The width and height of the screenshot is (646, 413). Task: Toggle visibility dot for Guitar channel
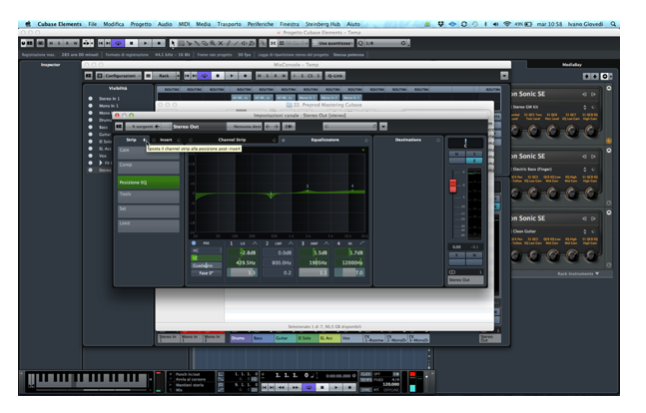pos(91,134)
